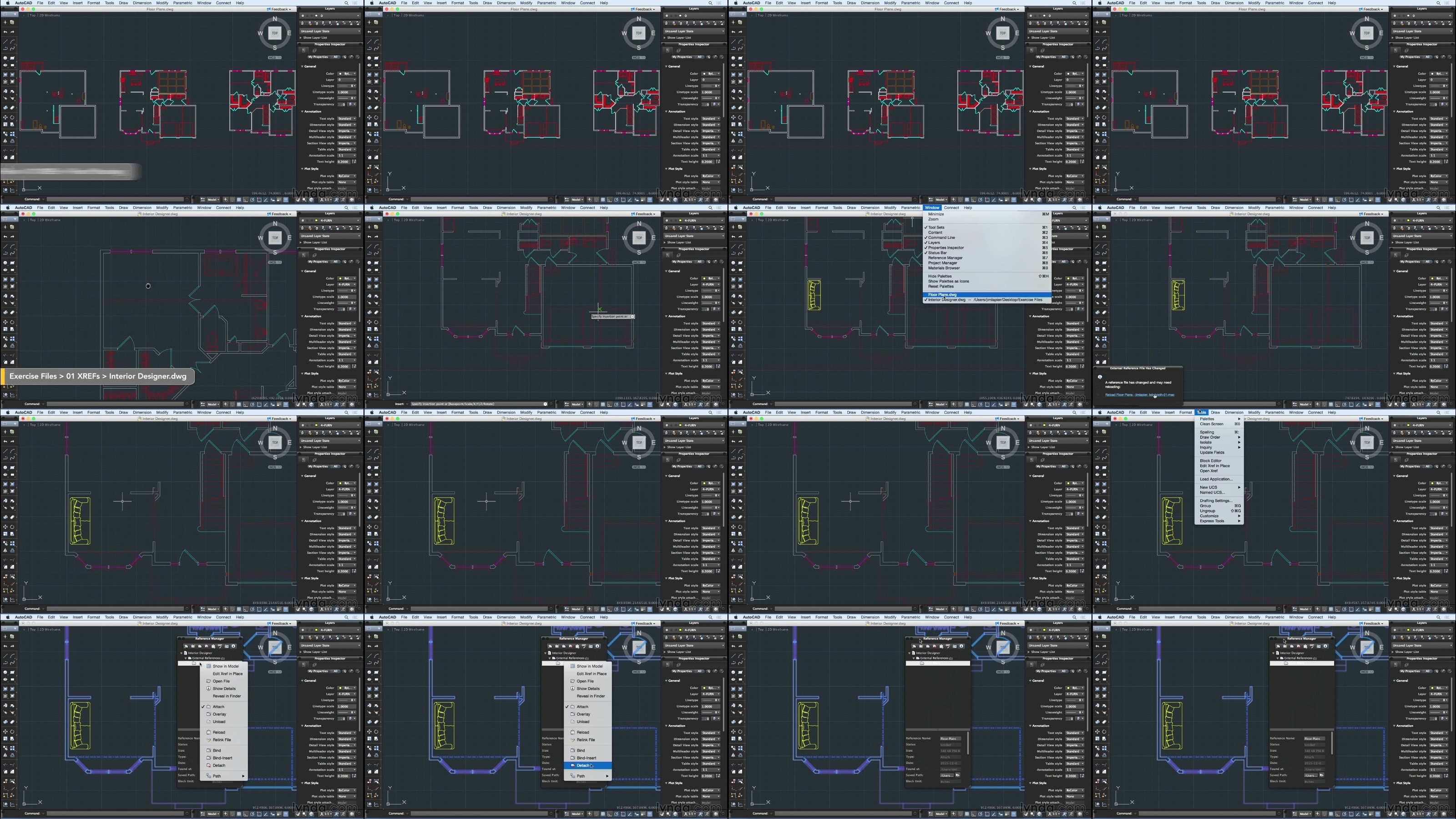Toggle Status Bar item in Window menu
The height and width of the screenshot is (819, 1456).
(937, 253)
